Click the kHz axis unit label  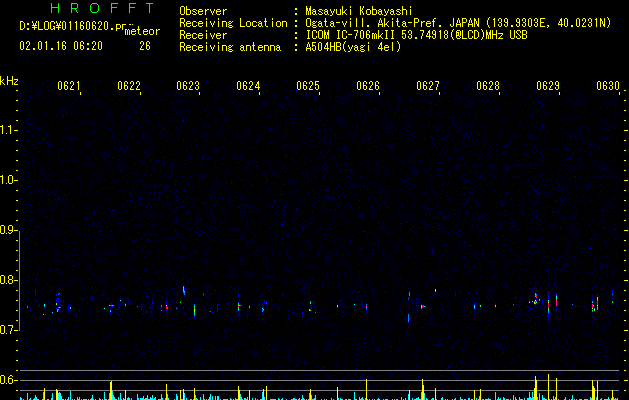click(9, 81)
